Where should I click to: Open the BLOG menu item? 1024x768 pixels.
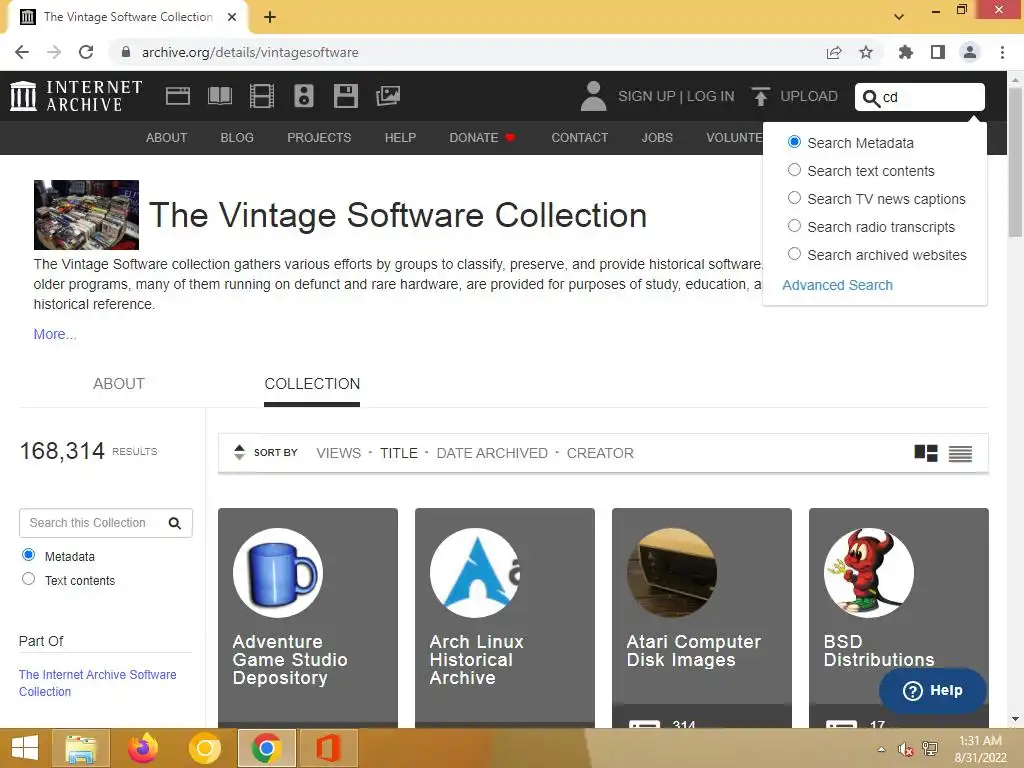click(x=237, y=138)
